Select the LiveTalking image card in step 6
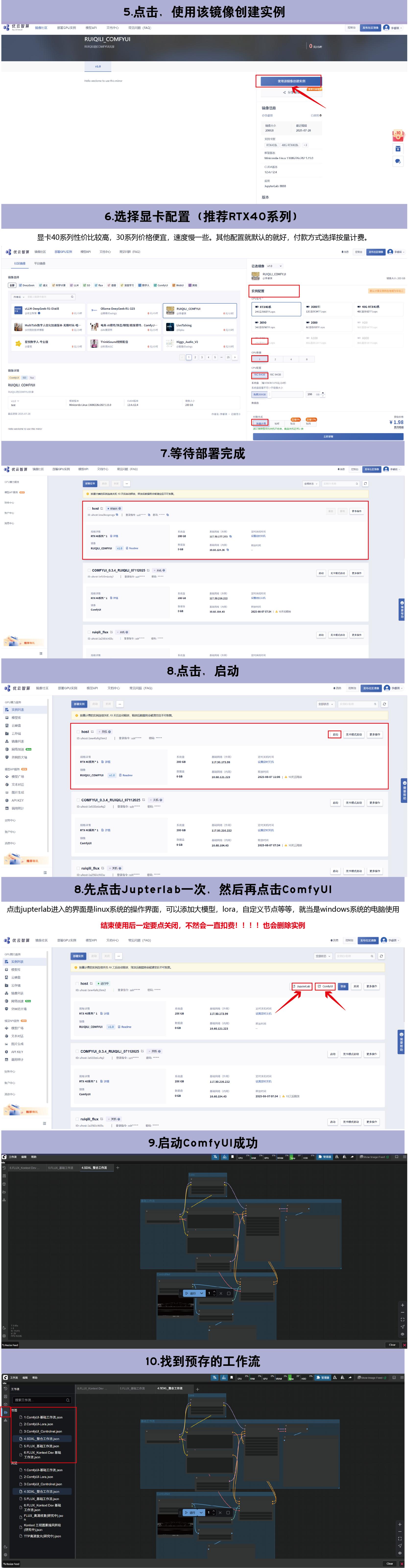 pyautogui.click(x=200, y=328)
